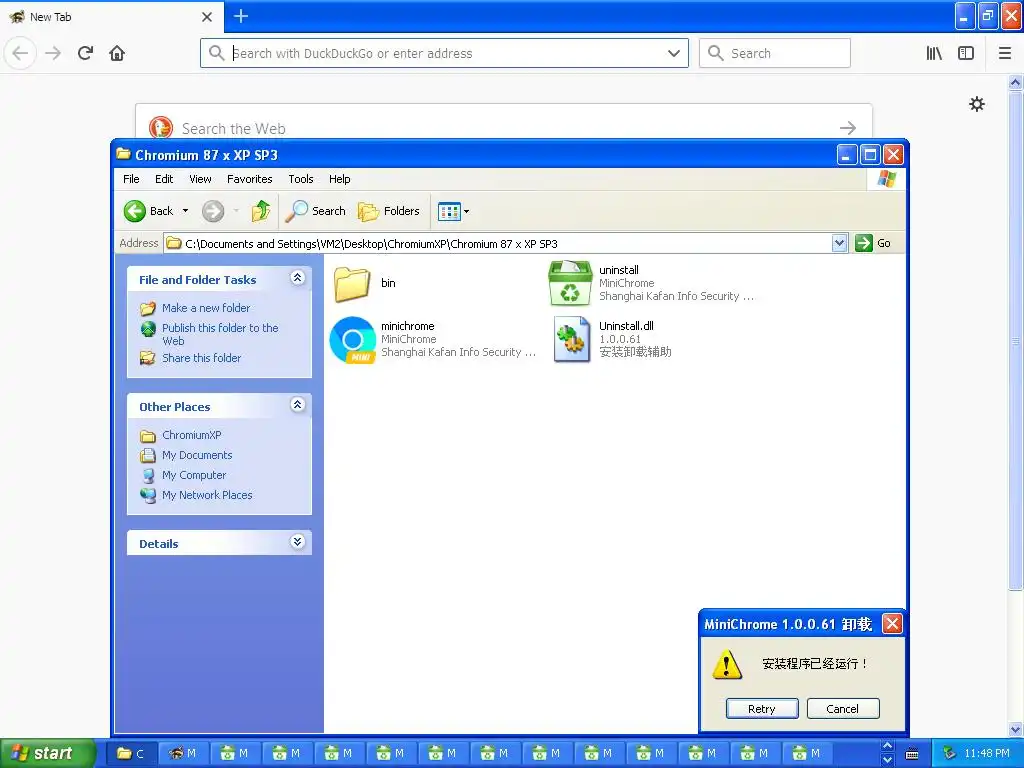
Task: Open a new browser tab
Action: (x=241, y=16)
